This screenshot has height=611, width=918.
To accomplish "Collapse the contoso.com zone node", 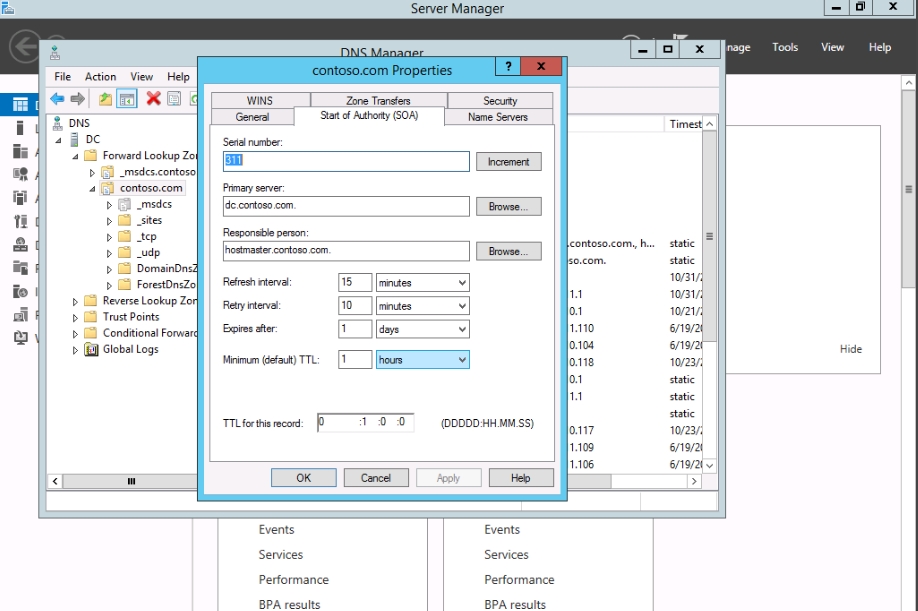I will [92, 188].
